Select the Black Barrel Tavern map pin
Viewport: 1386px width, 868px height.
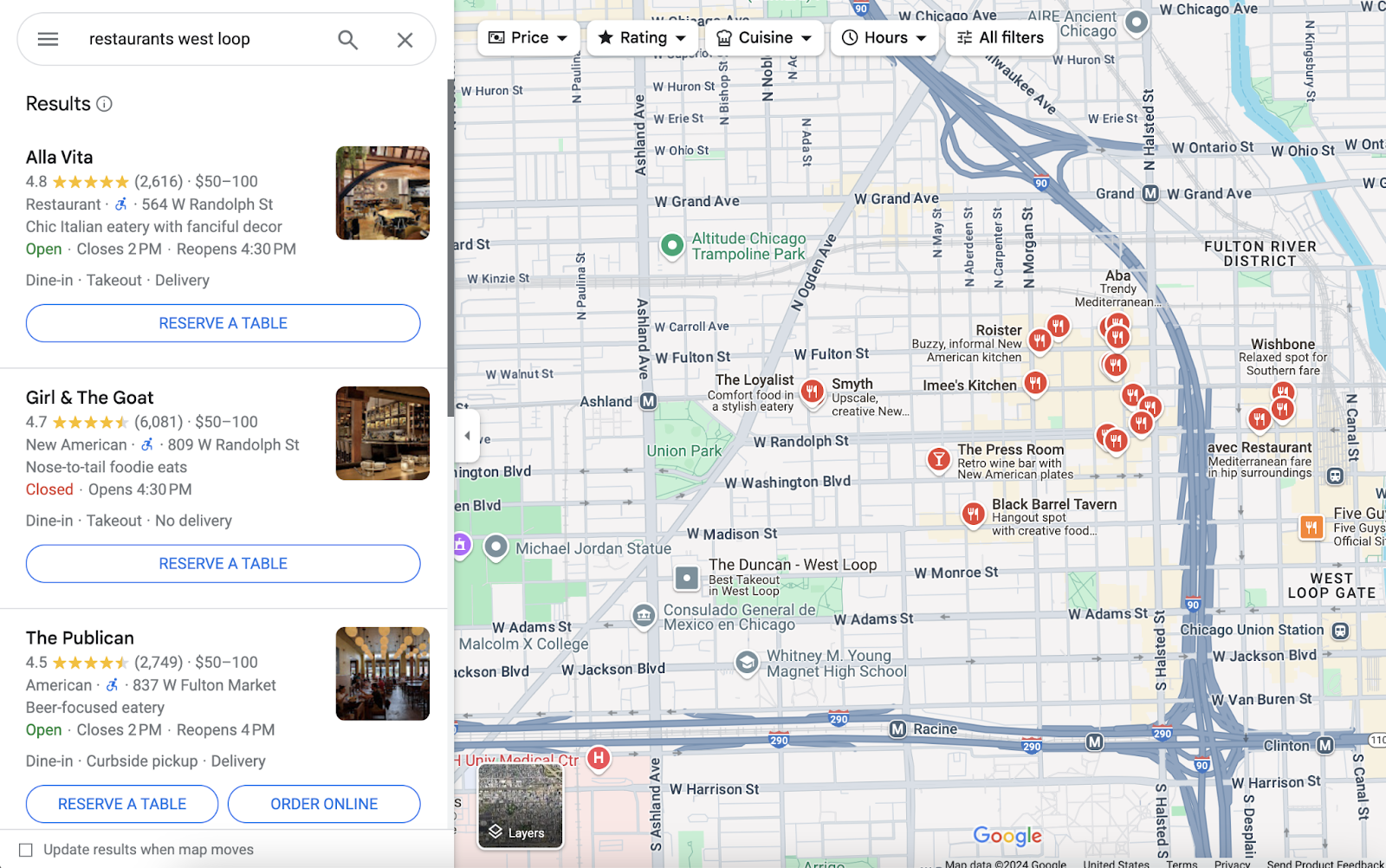(973, 515)
